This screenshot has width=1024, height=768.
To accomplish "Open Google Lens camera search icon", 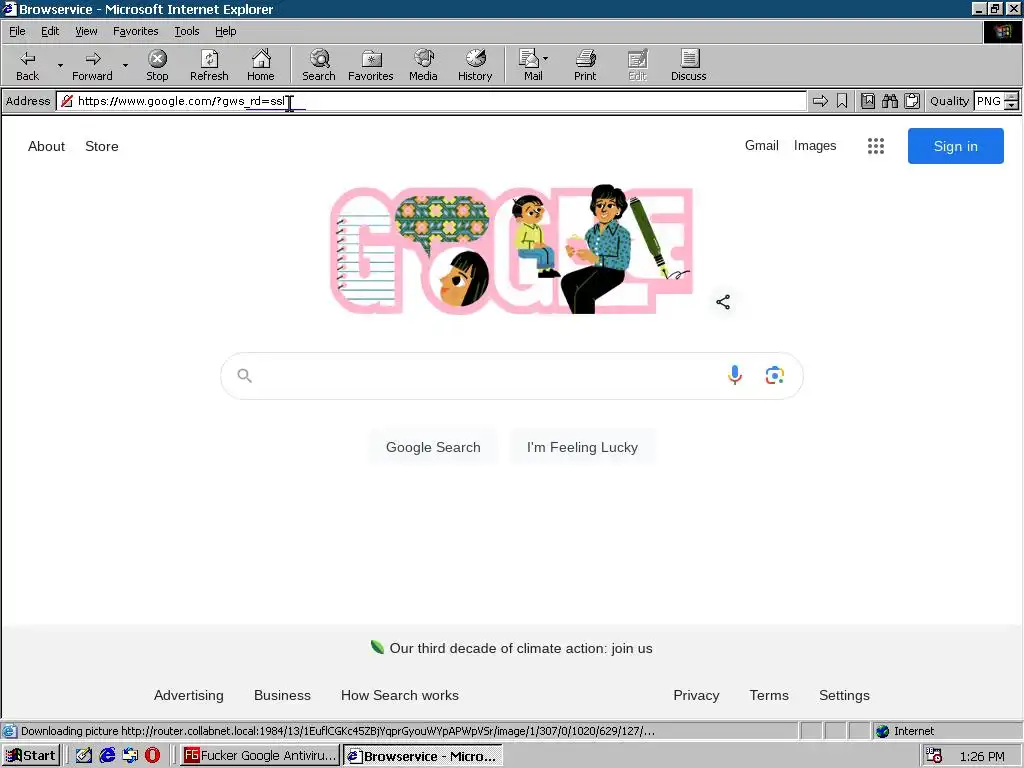I will click(x=775, y=375).
